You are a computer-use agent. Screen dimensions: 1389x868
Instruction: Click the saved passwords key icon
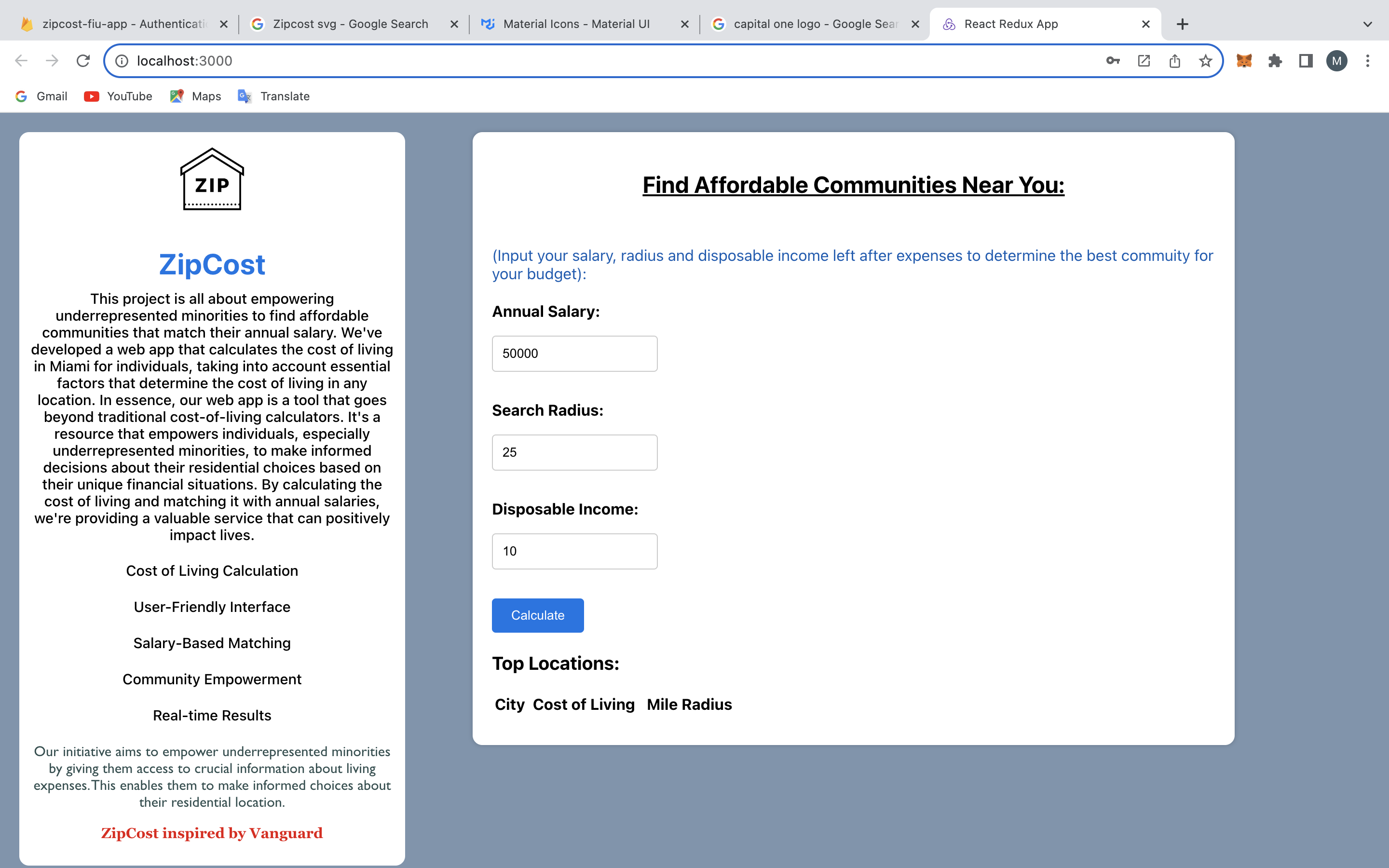[x=1112, y=61]
